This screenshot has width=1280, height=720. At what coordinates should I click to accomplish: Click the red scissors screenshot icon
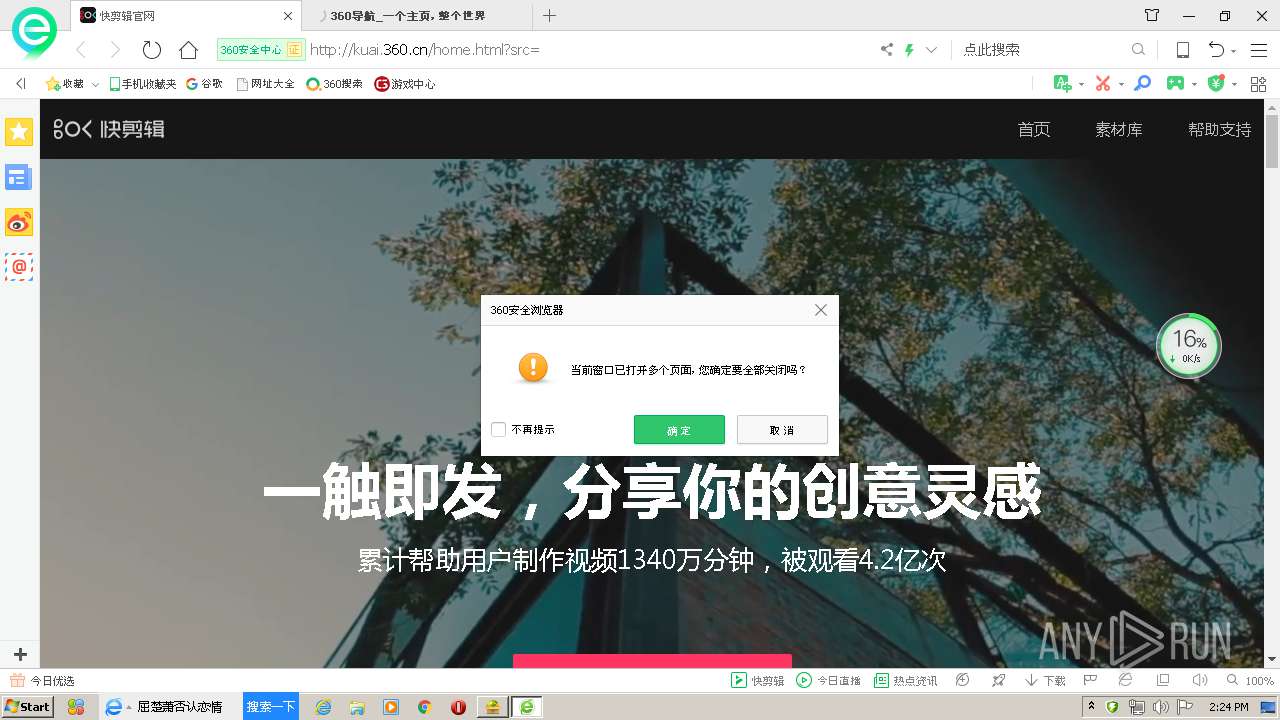pos(1103,84)
